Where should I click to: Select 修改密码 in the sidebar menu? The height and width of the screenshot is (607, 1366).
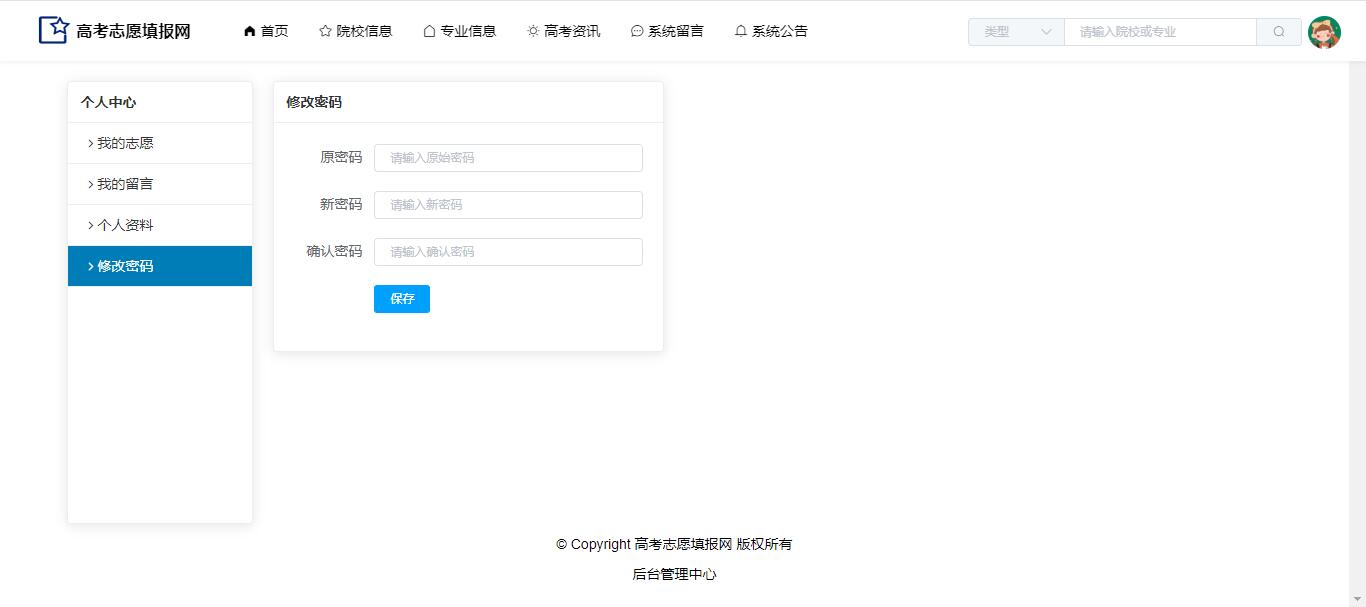125,266
